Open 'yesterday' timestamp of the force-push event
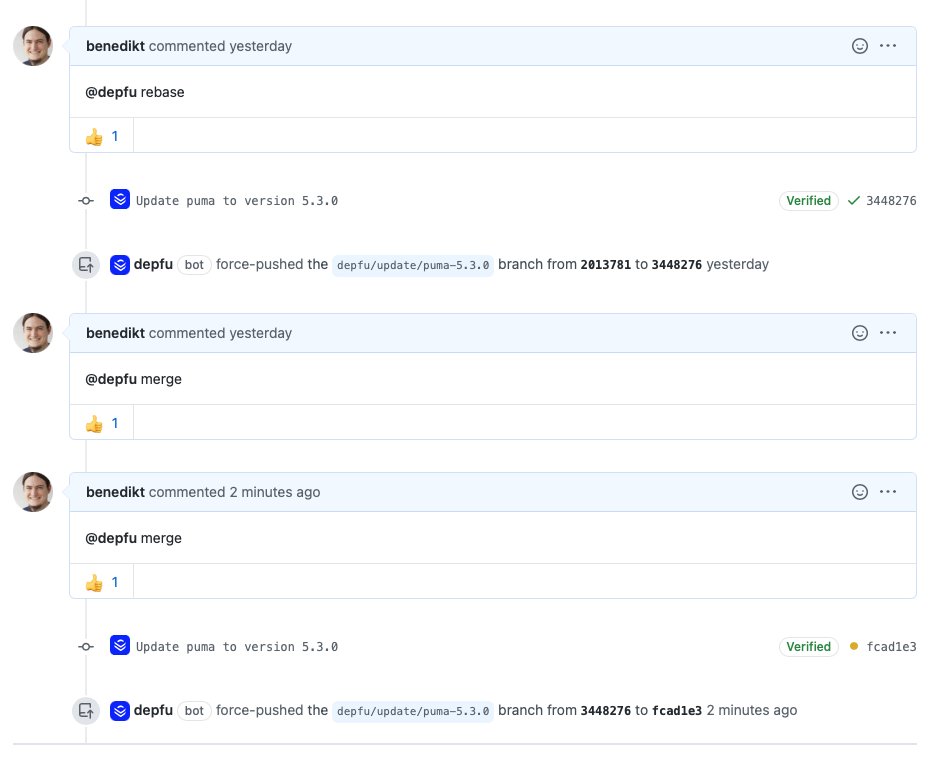 click(x=737, y=264)
